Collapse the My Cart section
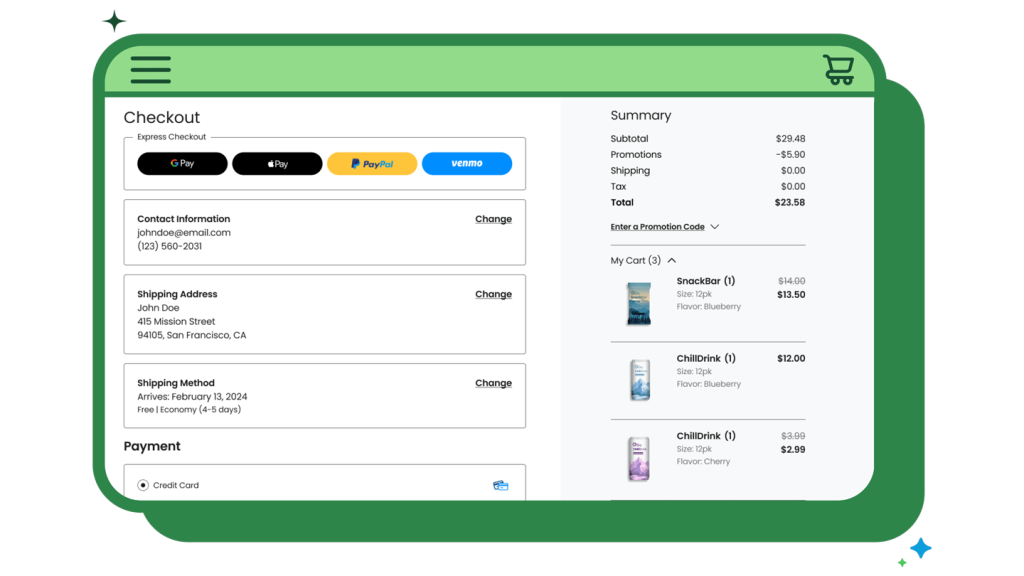This screenshot has height=576, width=1024. click(672, 261)
